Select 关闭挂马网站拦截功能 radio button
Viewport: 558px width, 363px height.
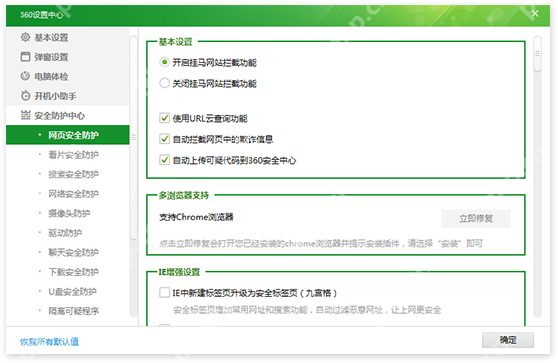(x=164, y=83)
